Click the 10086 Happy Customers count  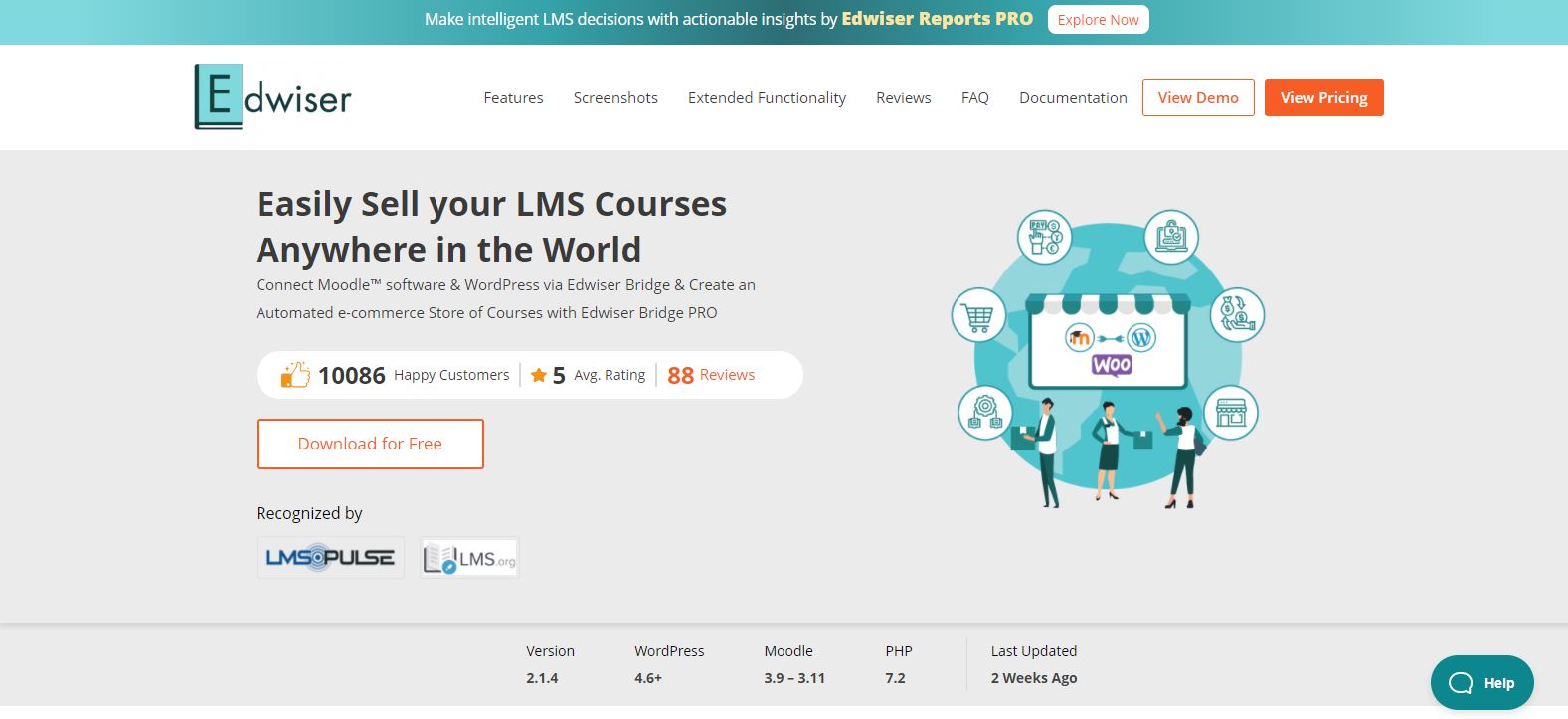click(414, 375)
